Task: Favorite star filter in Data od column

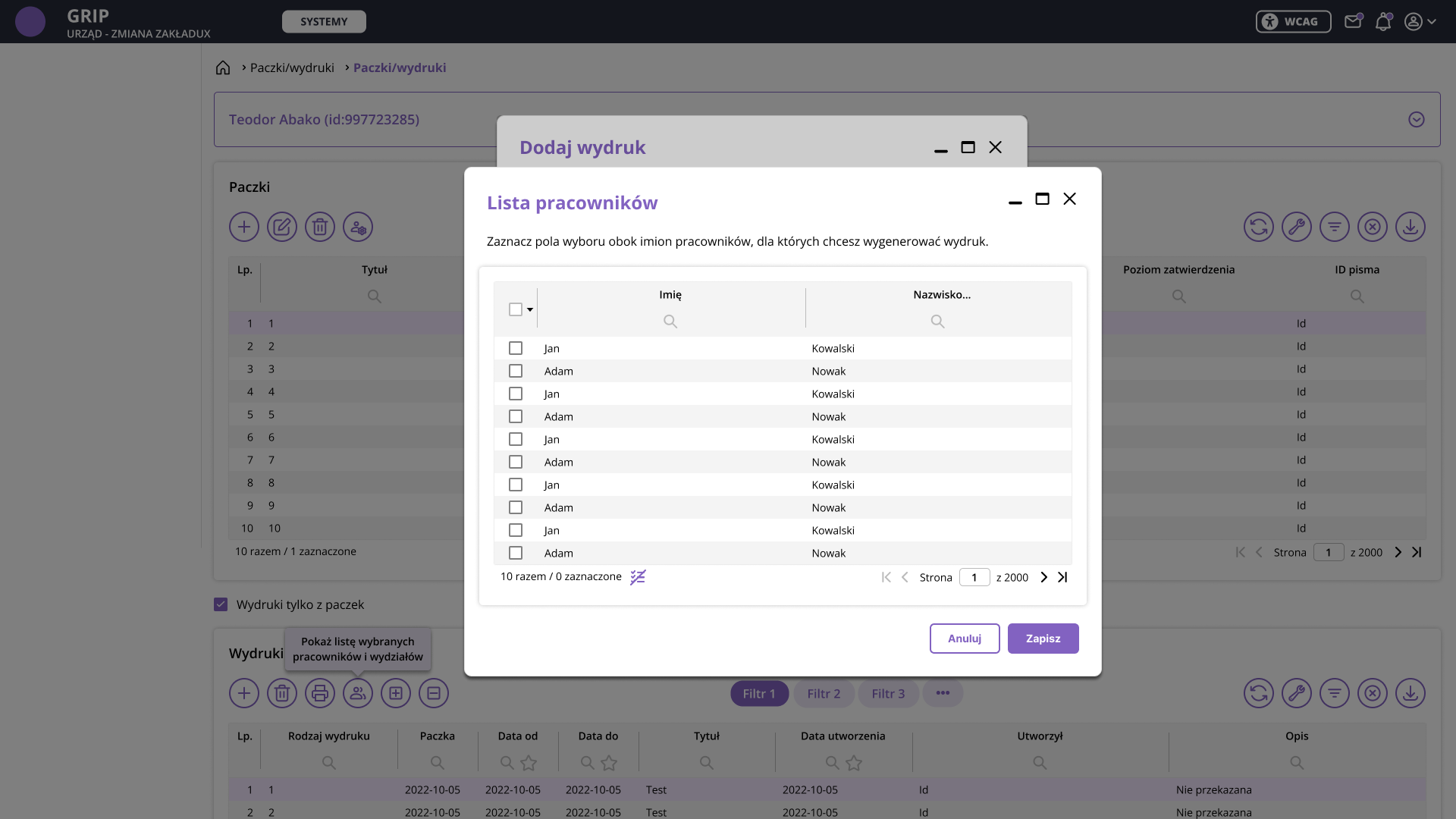Action: tap(529, 763)
